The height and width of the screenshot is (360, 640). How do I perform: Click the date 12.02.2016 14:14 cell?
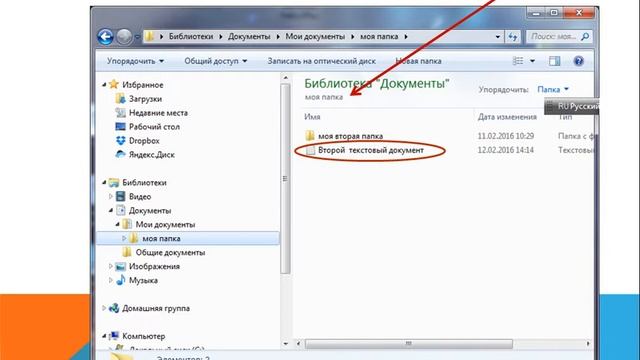[x=506, y=150]
